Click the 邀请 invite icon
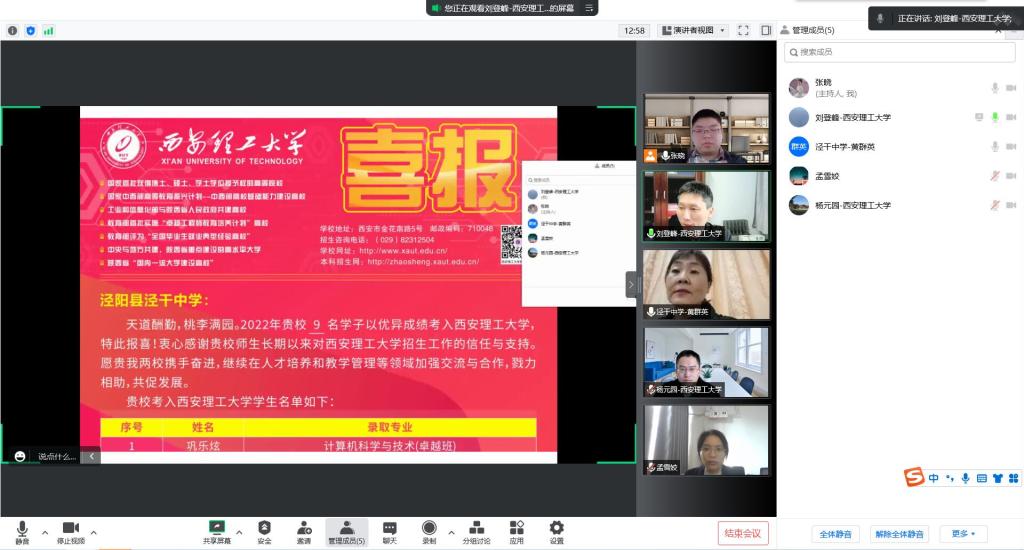1024x550 pixels. click(303, 530)
